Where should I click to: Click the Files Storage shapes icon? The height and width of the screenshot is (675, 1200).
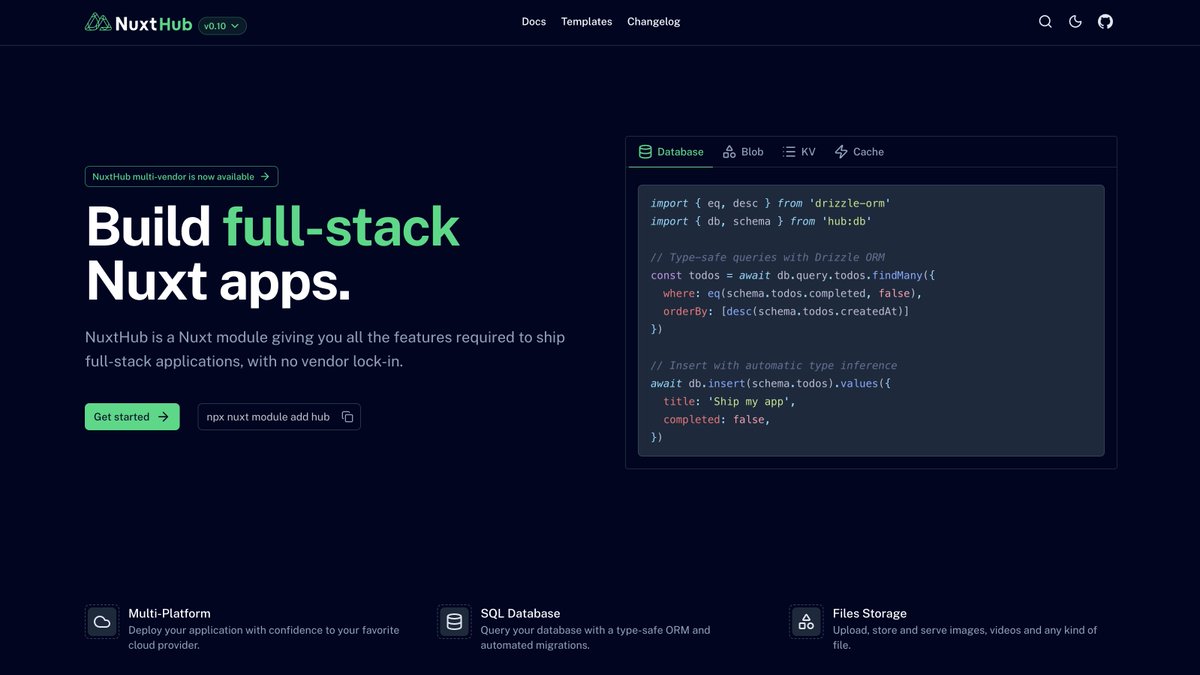[806, 622]
